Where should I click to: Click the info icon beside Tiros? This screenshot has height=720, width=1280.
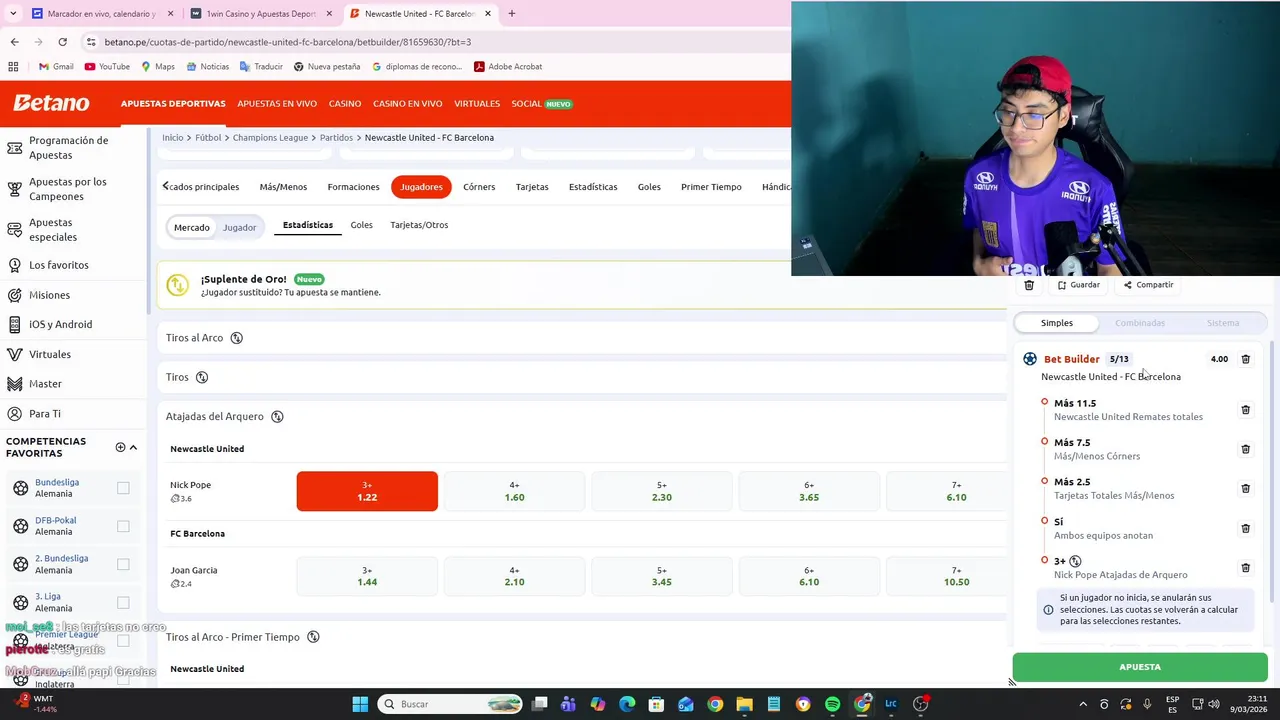(x=202, y=377)
